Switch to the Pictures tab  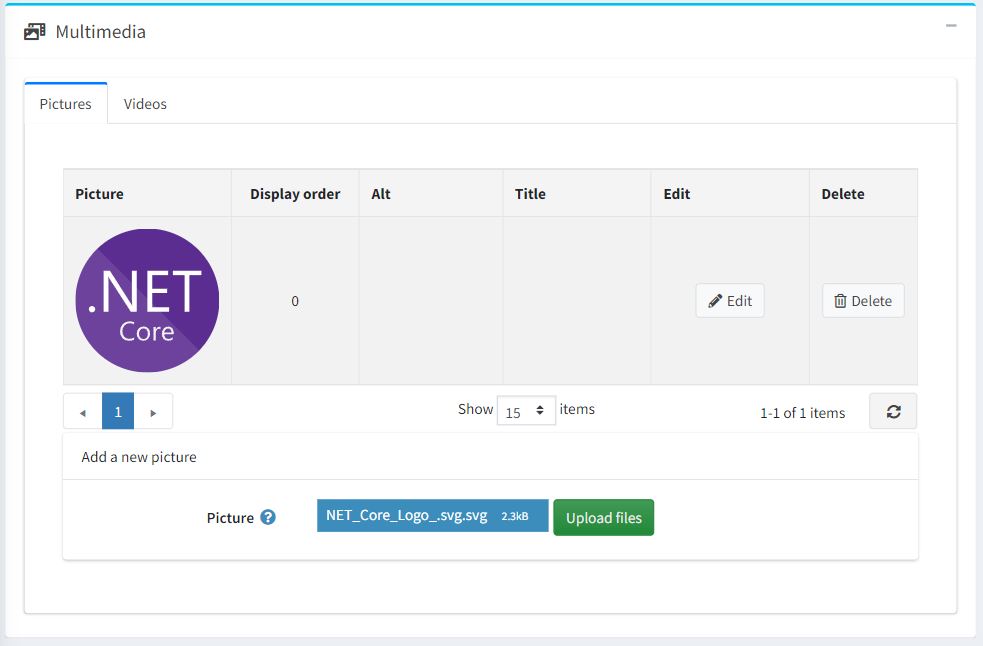pos(66,104)
